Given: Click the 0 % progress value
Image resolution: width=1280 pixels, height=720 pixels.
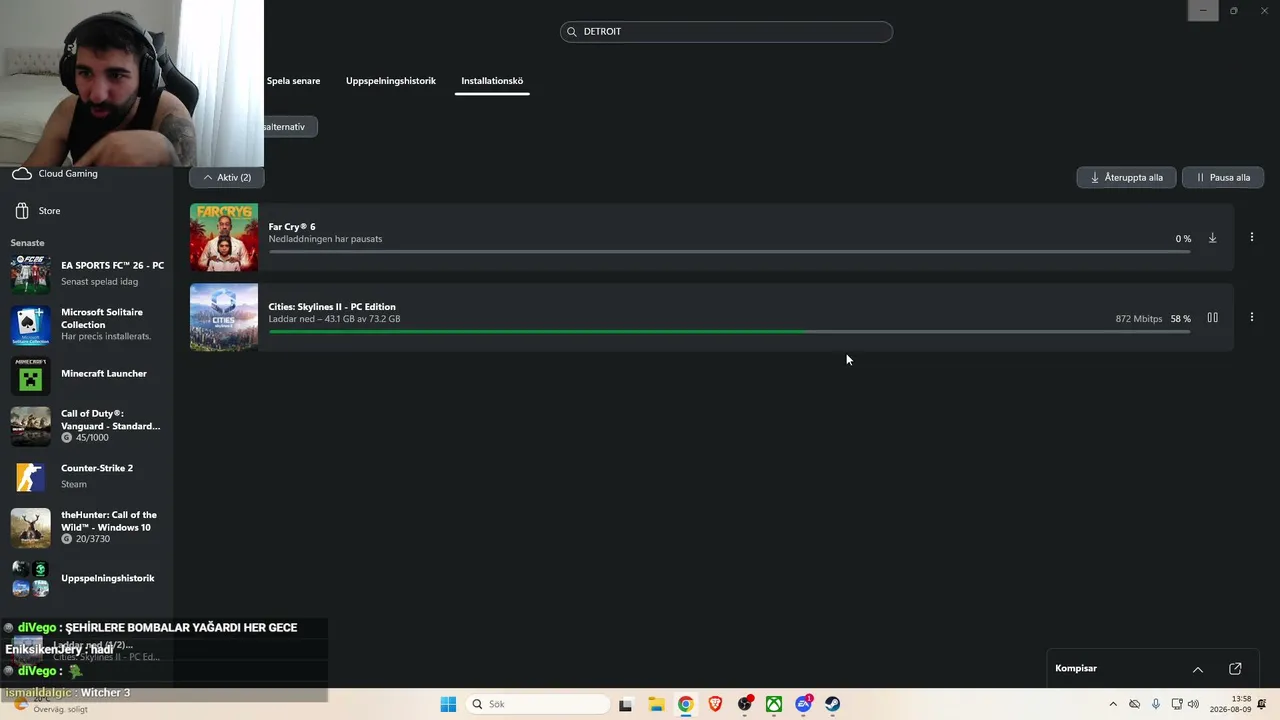Looking at the screenshot, I should click(x=1183, y=239).
